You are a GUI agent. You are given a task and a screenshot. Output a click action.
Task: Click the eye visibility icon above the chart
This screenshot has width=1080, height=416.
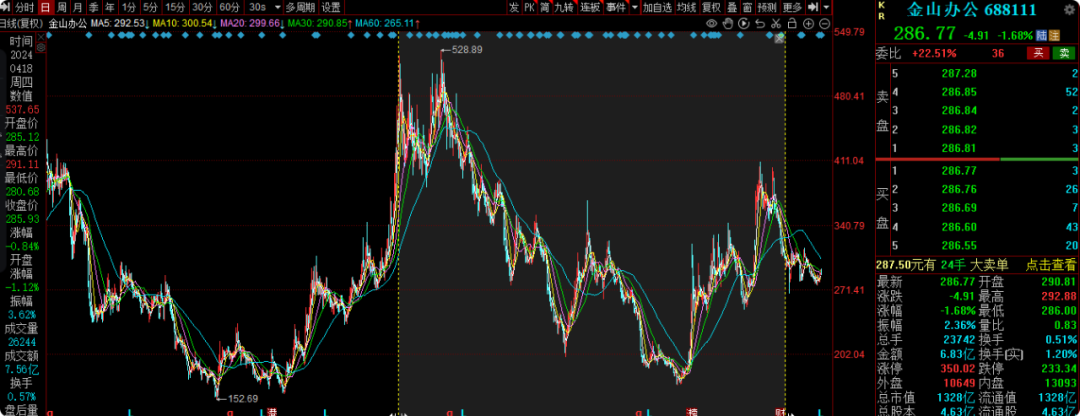(x=712, y=23)
